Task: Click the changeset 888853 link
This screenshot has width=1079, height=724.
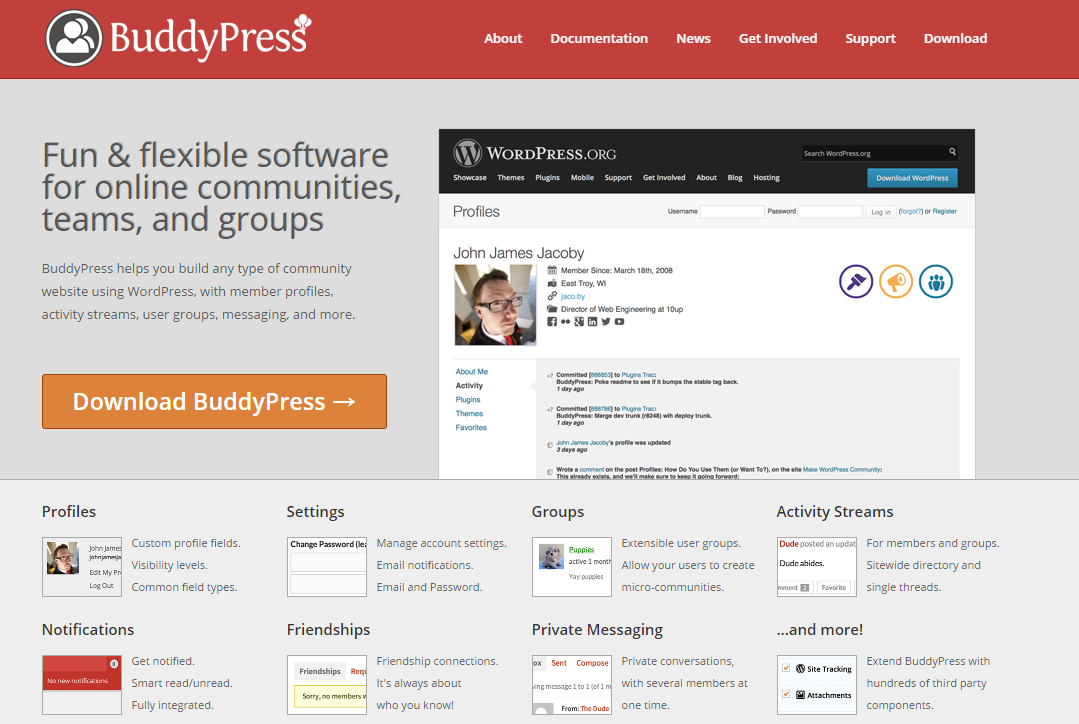Action: tap(601, 375)
